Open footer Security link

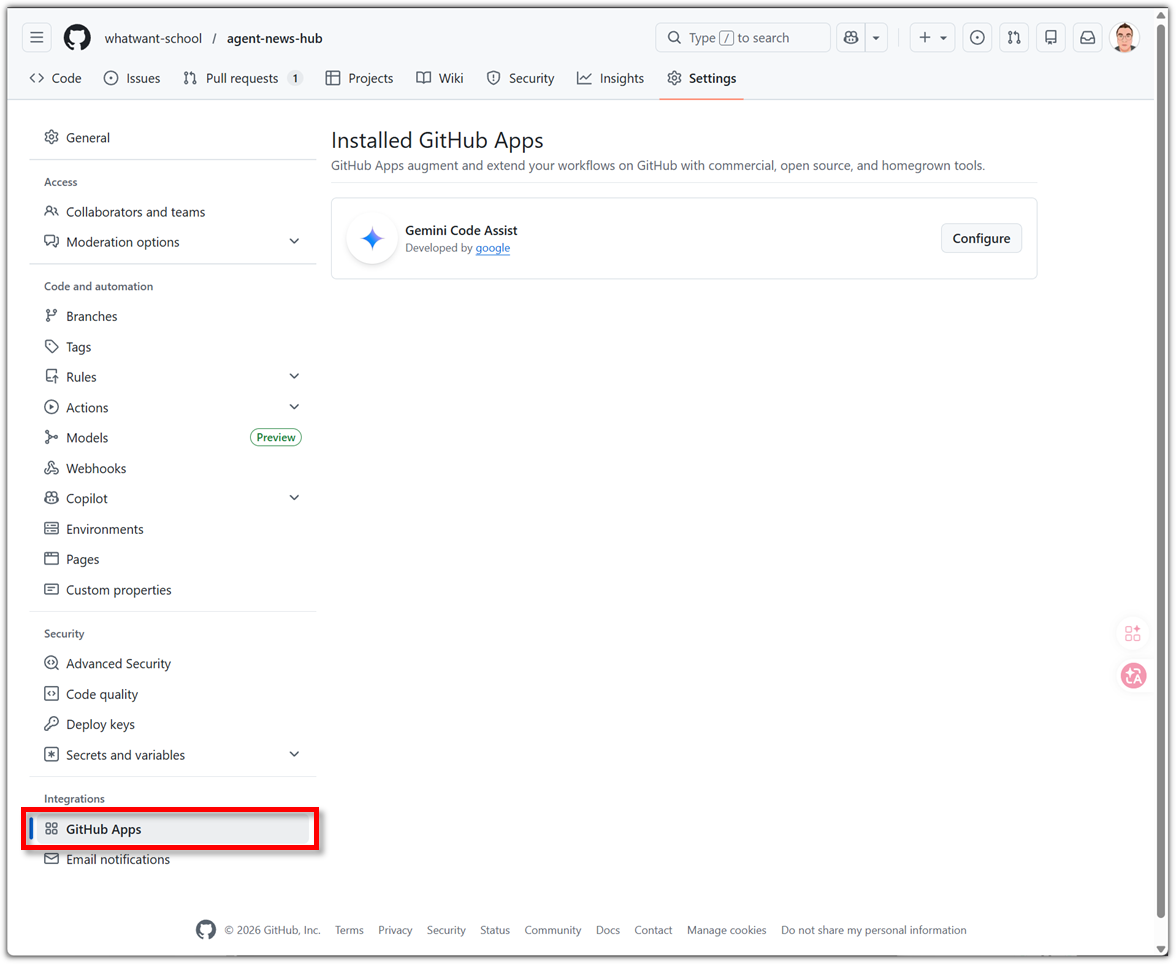pos(446,930)
